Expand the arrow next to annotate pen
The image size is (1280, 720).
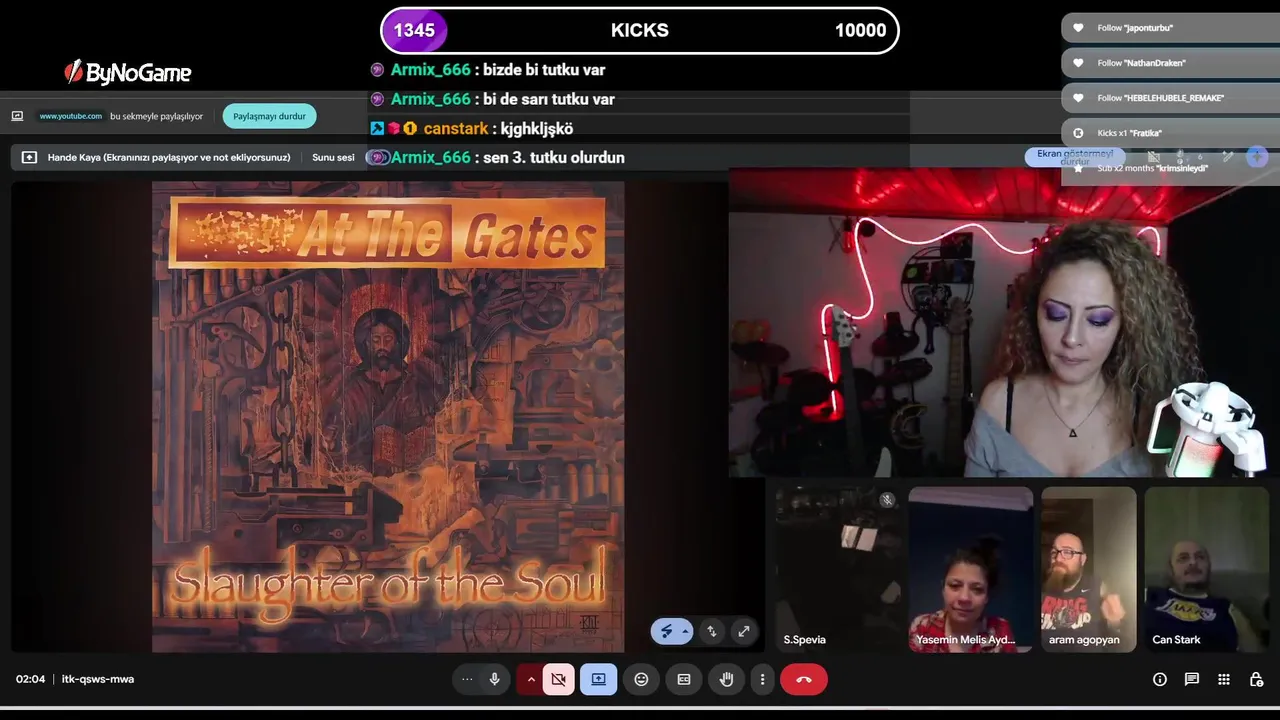point(685,631)
